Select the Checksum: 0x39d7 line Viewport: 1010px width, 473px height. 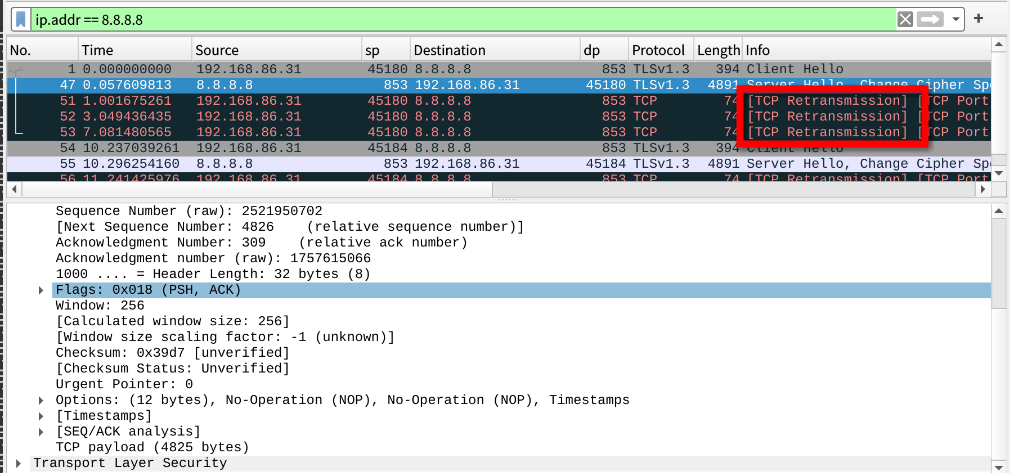[173, 352]
